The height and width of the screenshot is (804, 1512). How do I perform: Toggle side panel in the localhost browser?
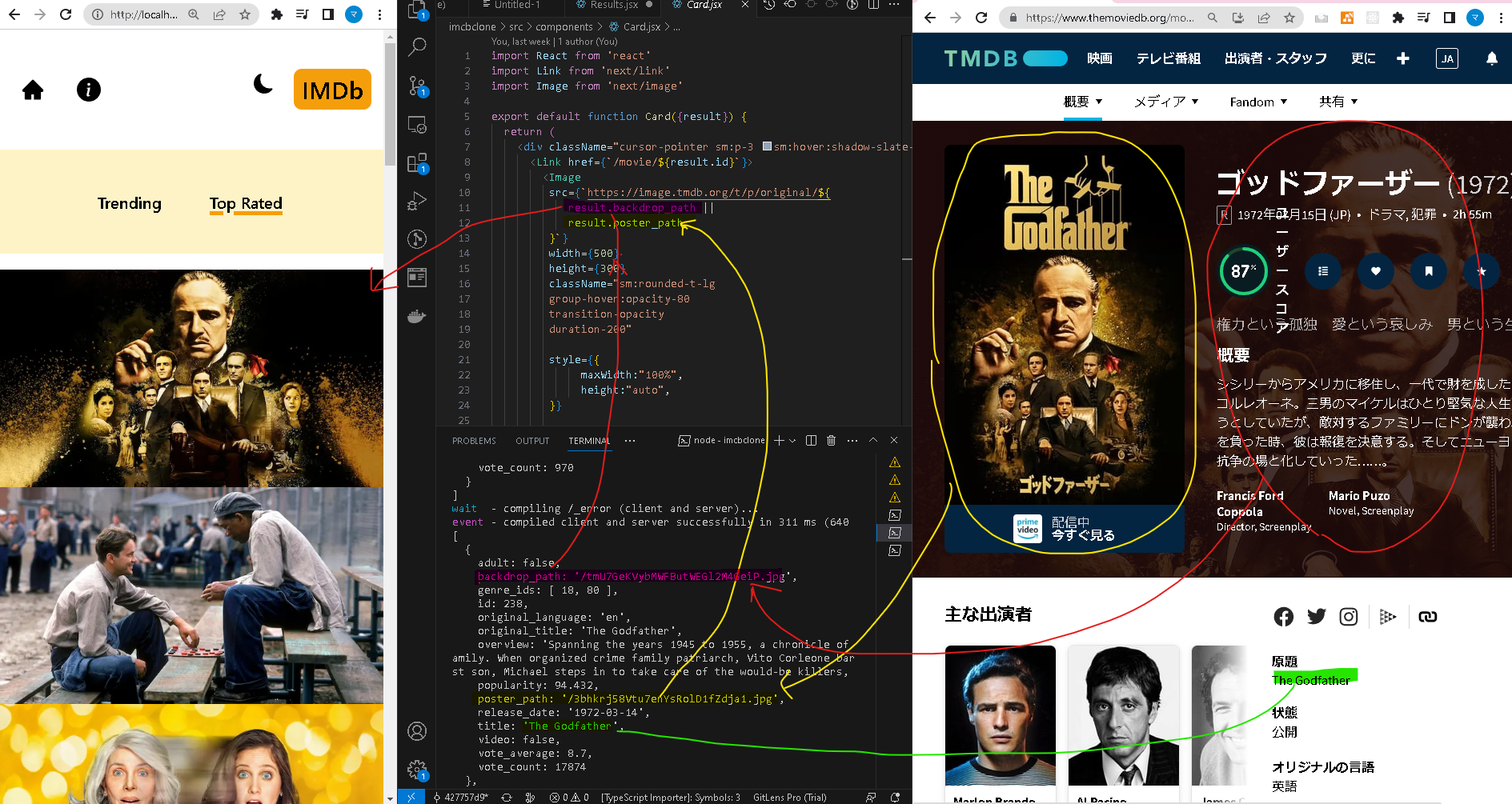pyautogui.click(x=328, y=14)
